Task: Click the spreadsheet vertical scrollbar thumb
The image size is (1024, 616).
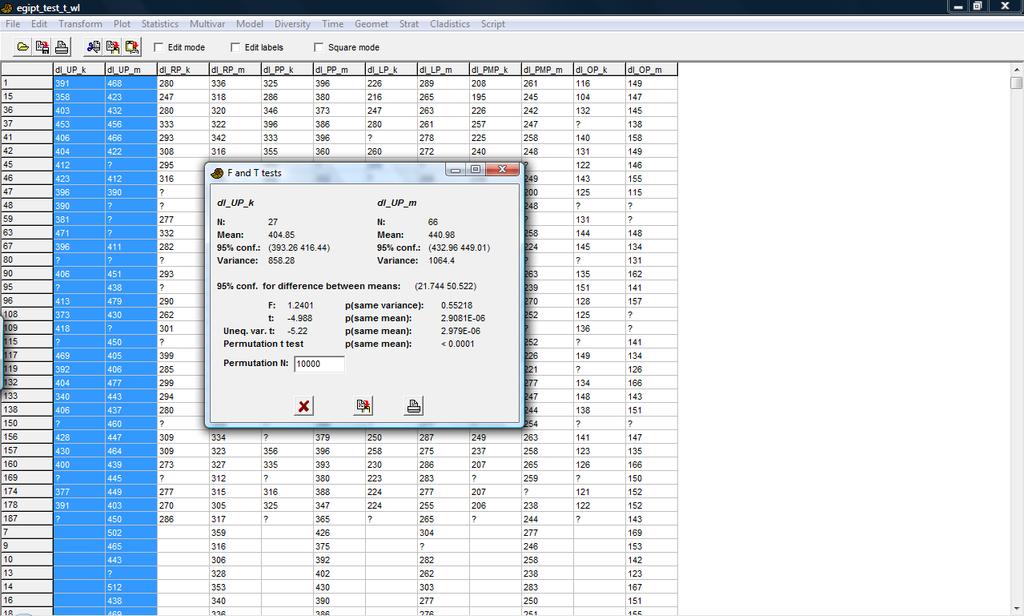Action: [x=1016, y=83]
